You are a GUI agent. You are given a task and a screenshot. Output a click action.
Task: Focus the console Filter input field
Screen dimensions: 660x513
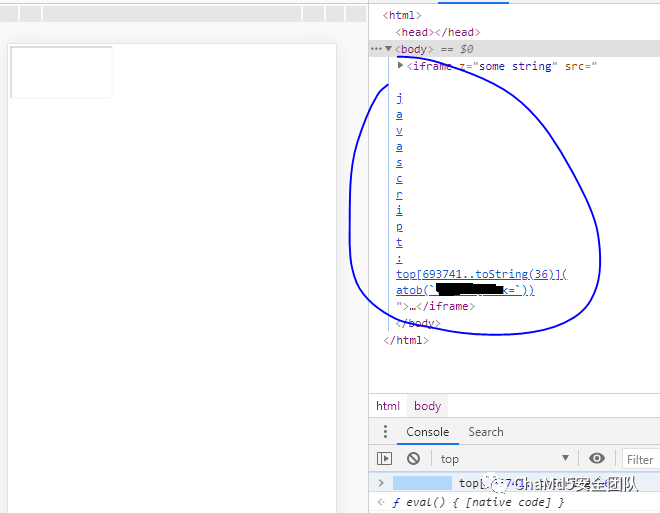click(x=641, y=459)
